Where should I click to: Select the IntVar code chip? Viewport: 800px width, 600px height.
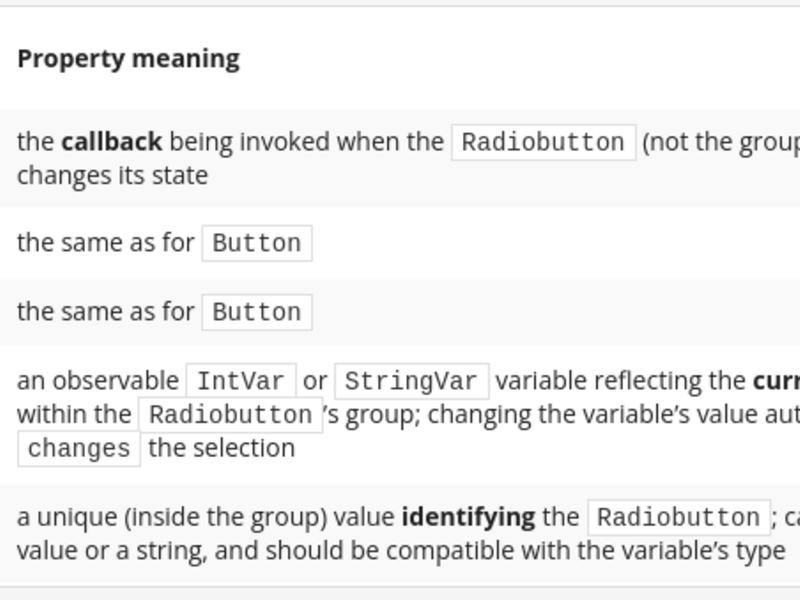[x=241, y=381]
